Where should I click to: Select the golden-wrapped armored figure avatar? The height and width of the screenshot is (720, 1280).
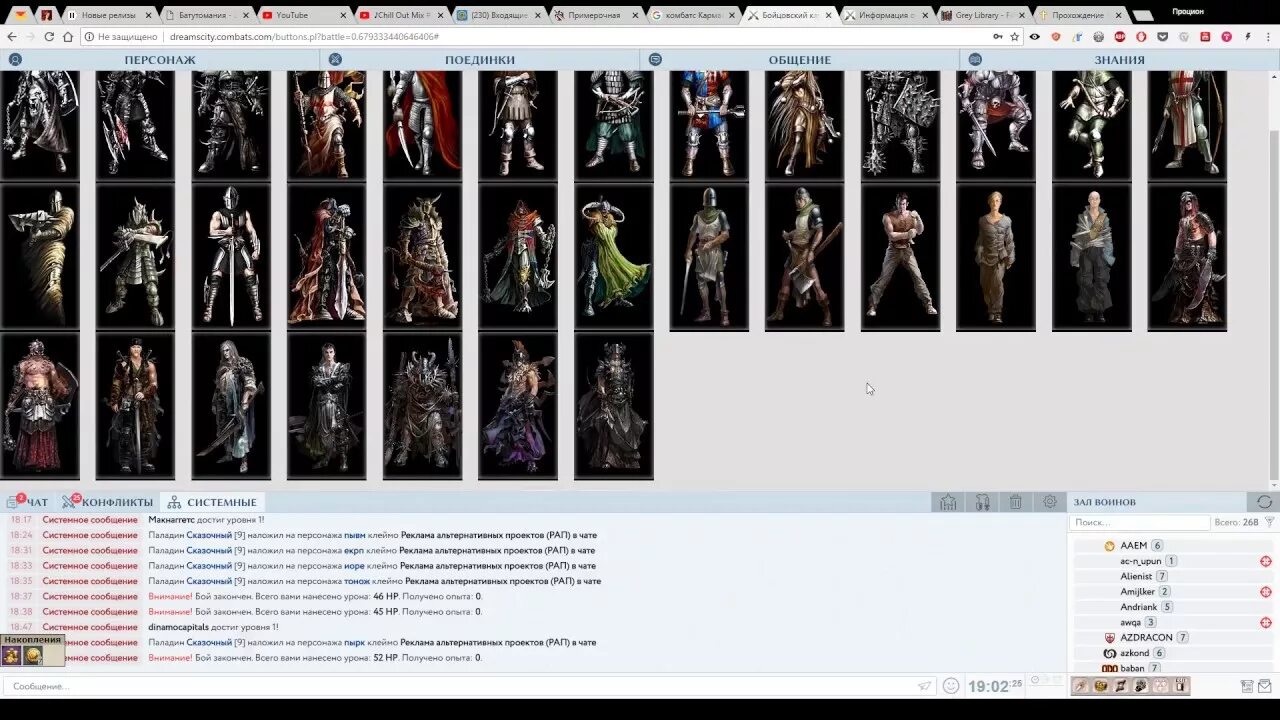click(39, 257)
